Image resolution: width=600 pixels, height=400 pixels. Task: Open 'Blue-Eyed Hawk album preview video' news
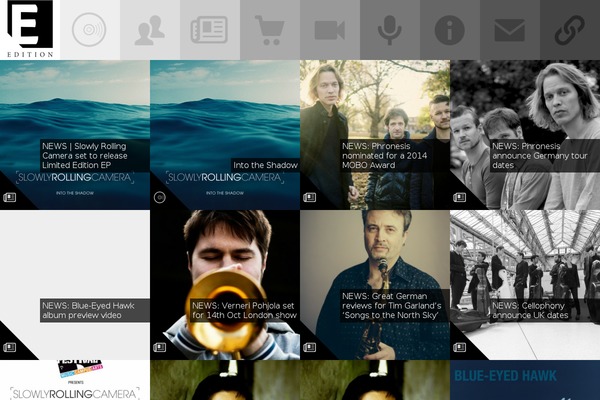click(x=95, y=310)
